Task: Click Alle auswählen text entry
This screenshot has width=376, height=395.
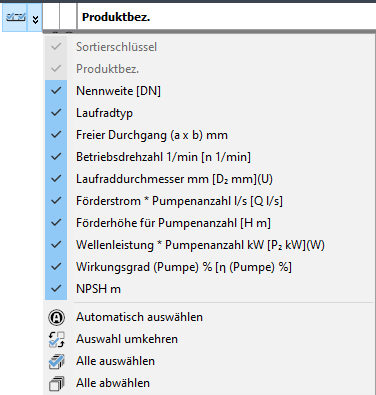Action: tap(115, 361)
